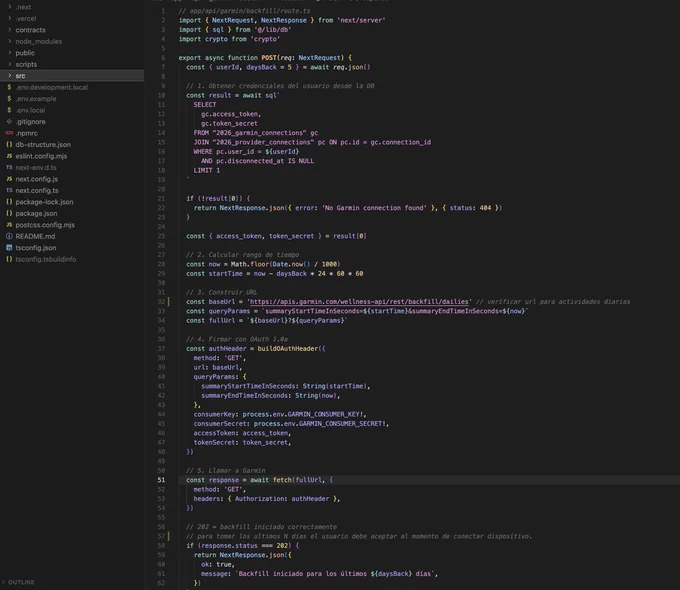
Task: Click the 'next/server' import path
Action: (x=361, y=20)
